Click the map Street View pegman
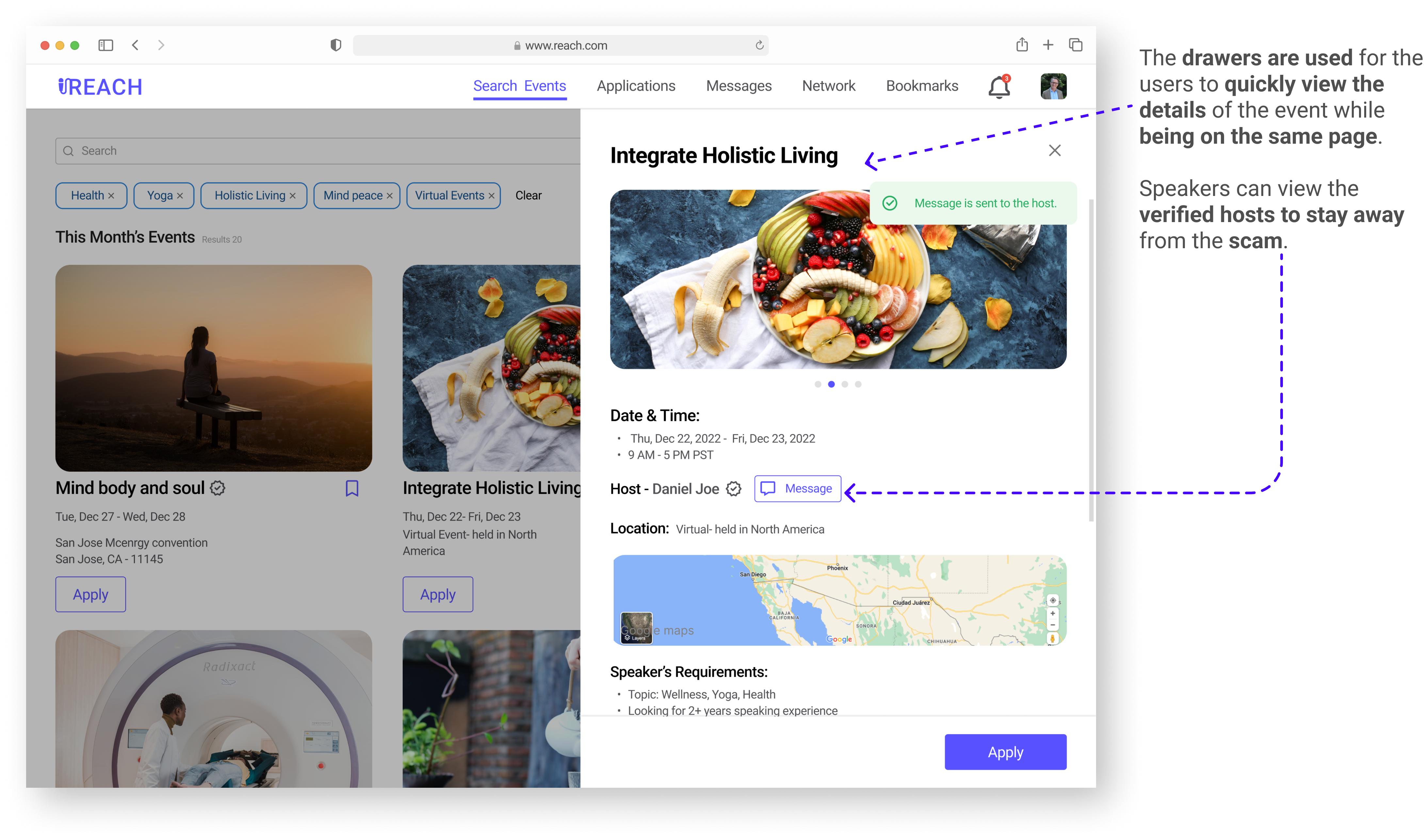Viewport: 1424px width, 840px height. [1052, 638]
